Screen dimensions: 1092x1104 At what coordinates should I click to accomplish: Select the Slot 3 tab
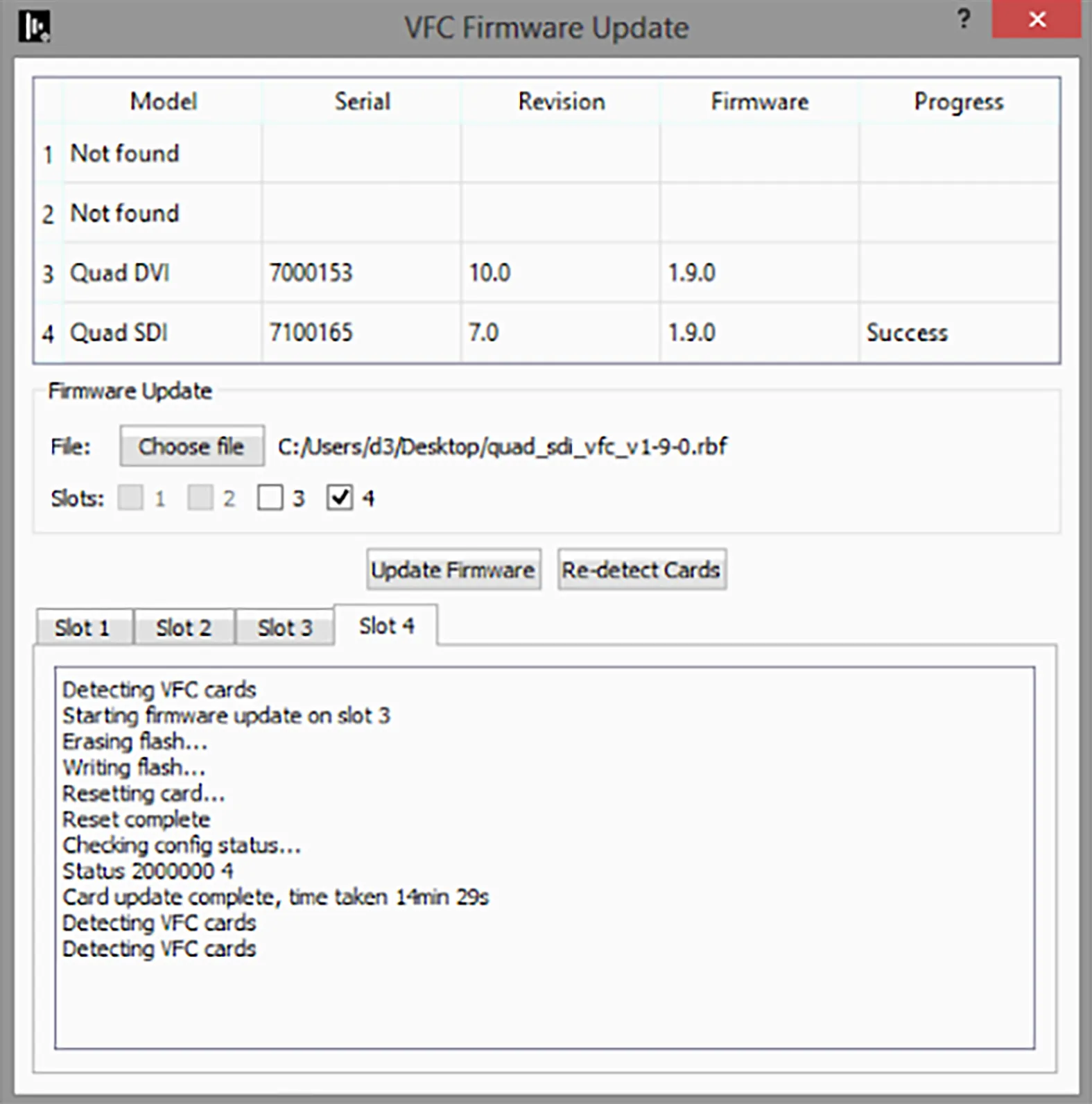click(x=285, y=628)
